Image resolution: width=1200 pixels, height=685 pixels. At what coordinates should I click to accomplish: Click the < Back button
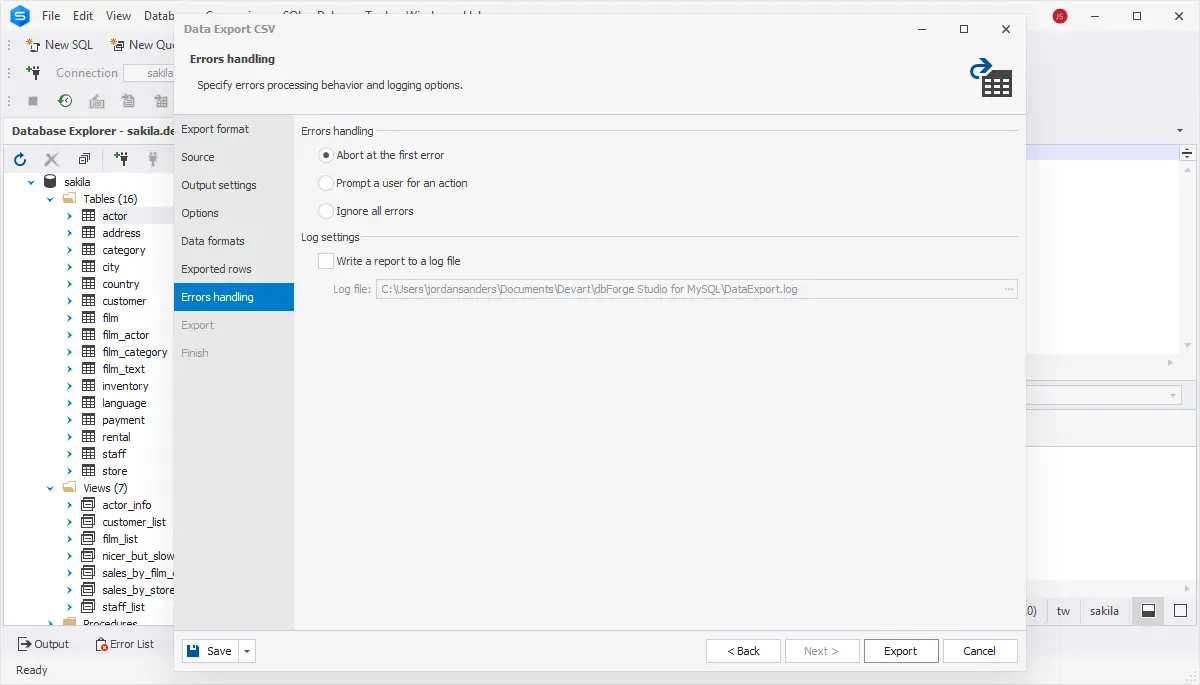click(743, 651)
